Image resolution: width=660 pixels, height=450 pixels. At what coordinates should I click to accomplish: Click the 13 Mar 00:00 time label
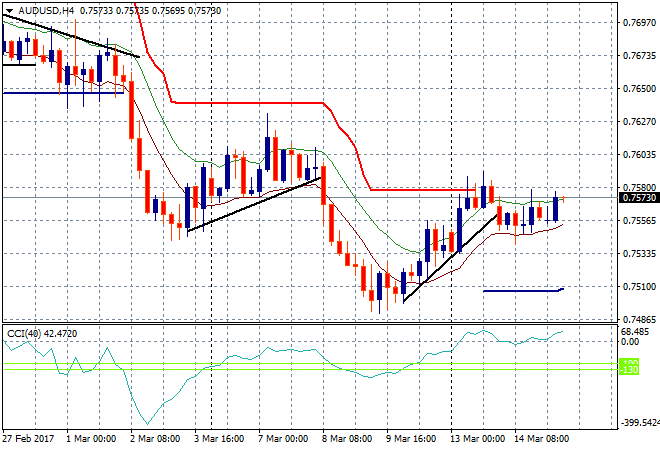(477, 439)
